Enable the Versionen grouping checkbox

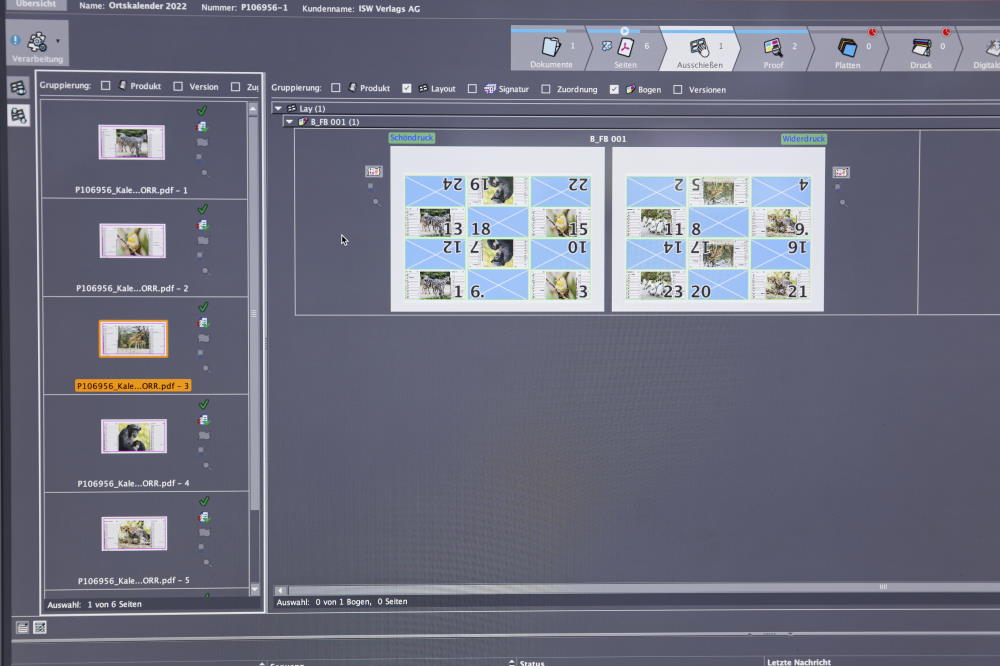tap(678, 89)
